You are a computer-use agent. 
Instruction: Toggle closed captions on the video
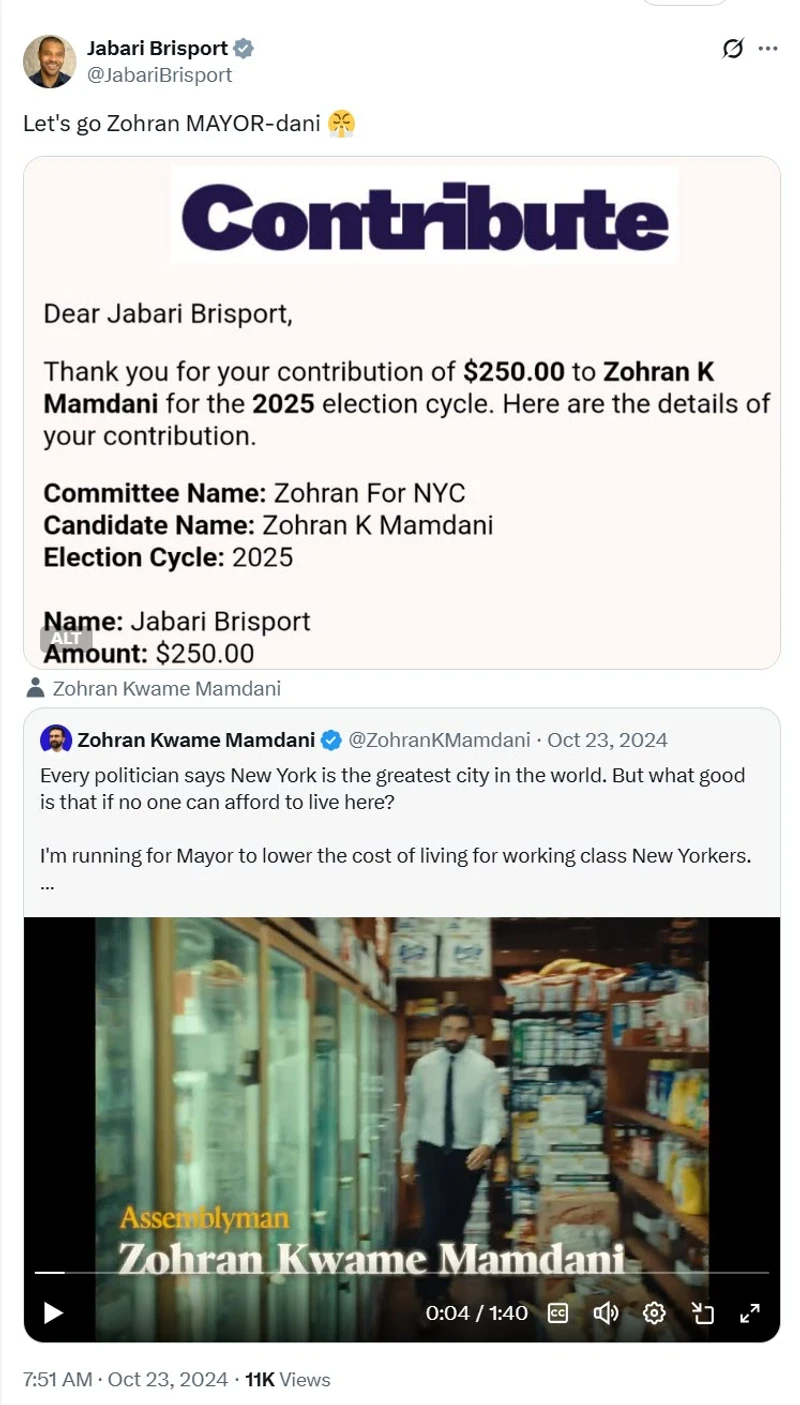(558, 1313)
